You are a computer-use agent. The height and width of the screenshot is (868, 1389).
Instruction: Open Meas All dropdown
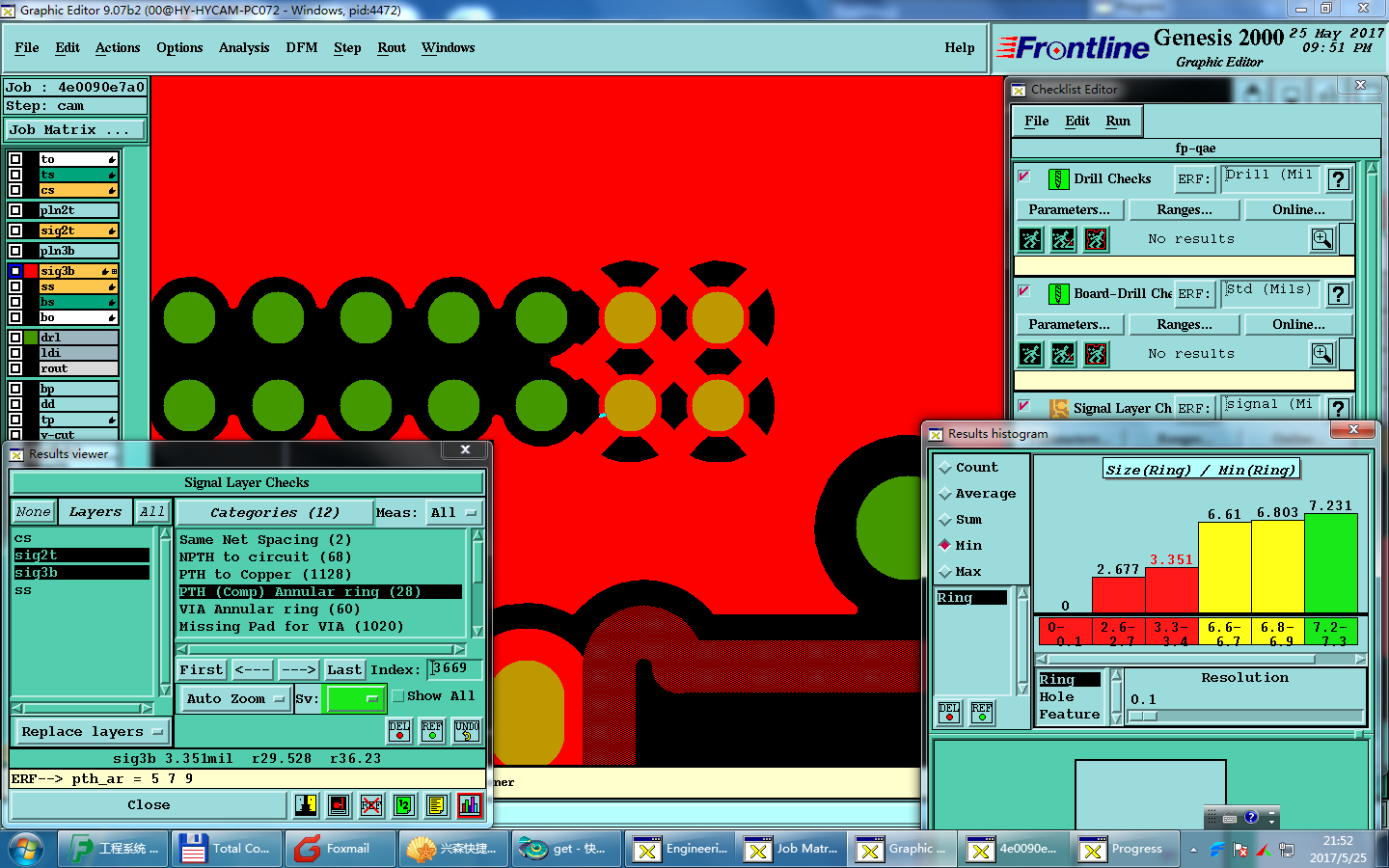point(453,513)
